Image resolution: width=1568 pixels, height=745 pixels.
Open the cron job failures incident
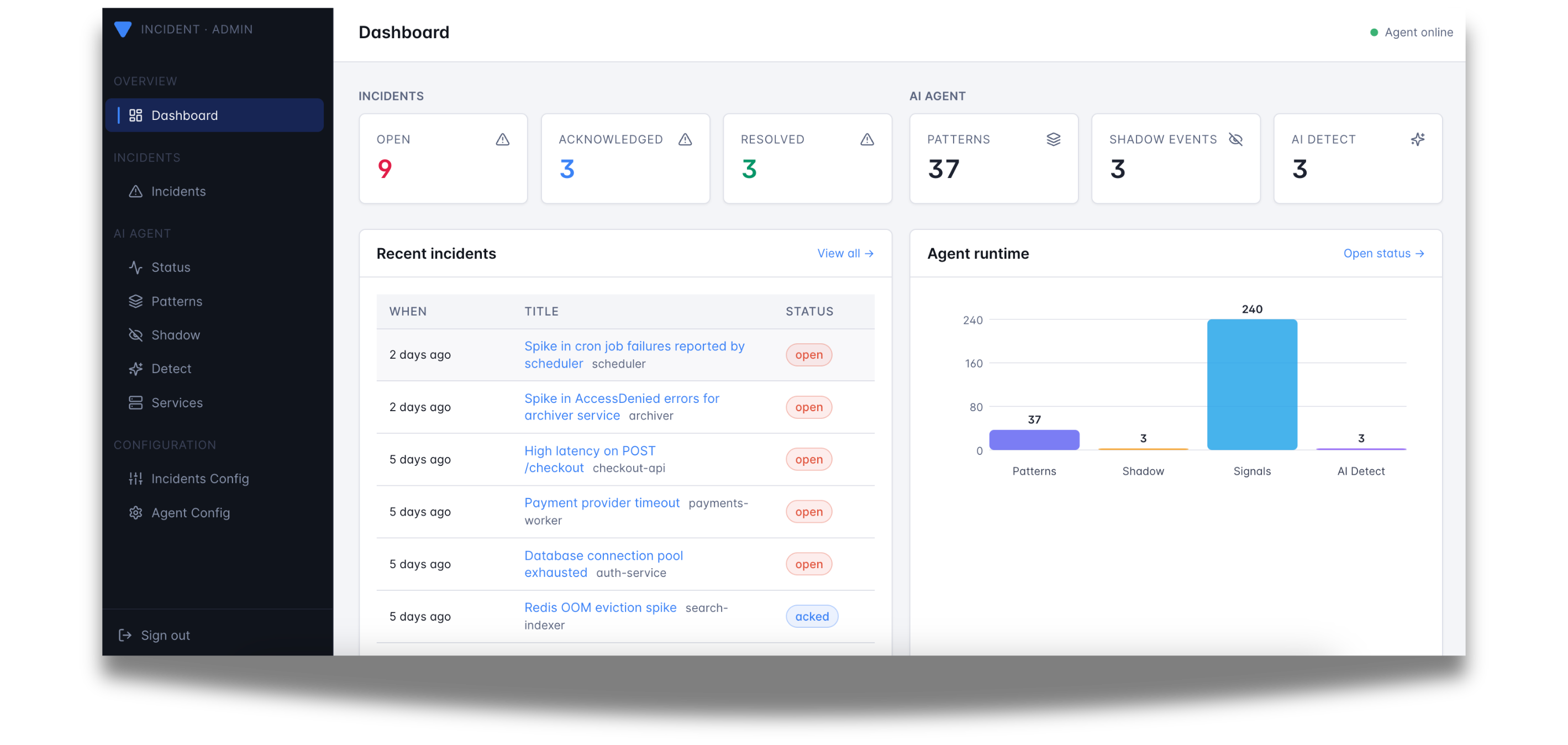634,354
